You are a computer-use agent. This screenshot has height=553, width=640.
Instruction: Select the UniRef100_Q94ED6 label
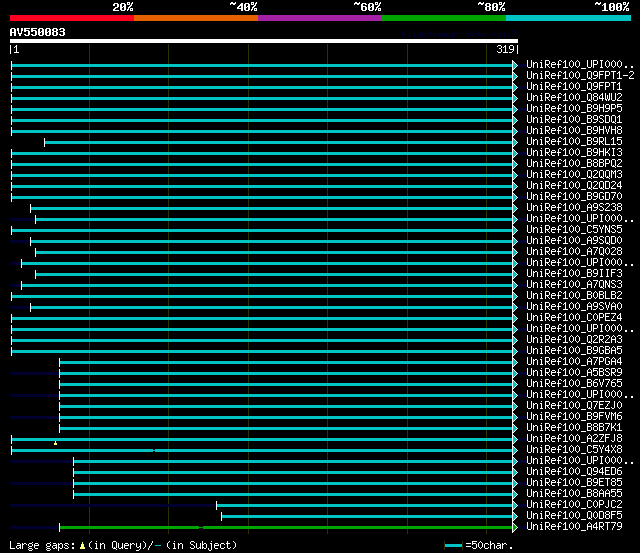(574, 472)
